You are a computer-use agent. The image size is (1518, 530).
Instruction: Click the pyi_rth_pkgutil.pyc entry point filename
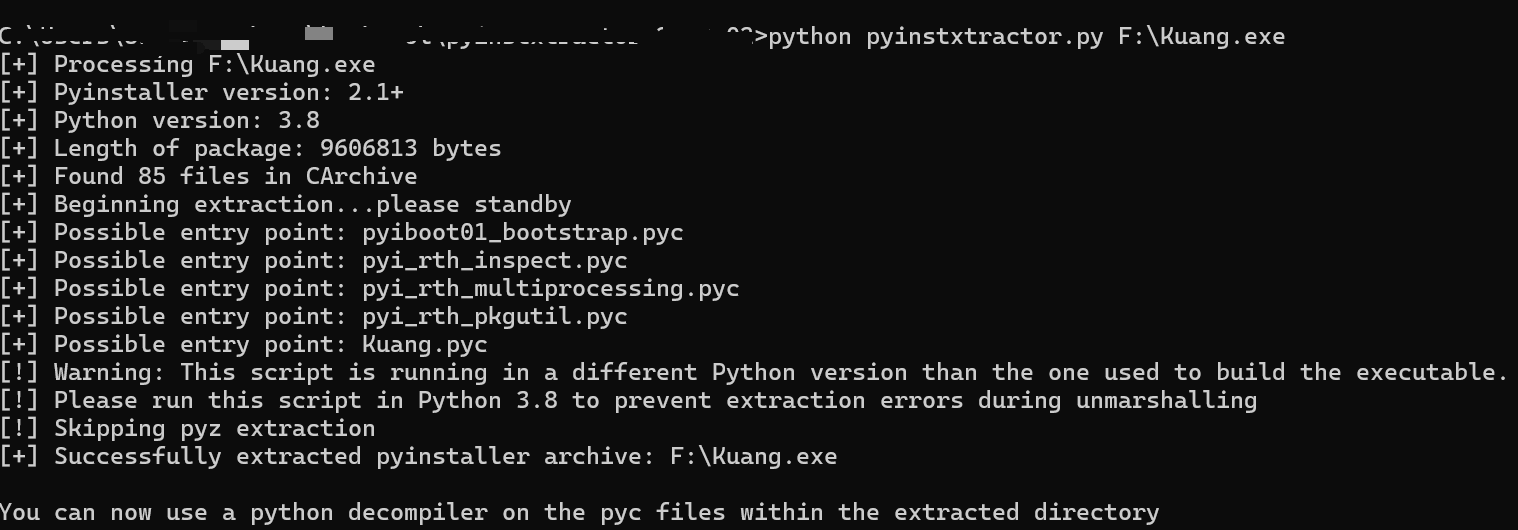pyautogui.click(x=495, y=317)
